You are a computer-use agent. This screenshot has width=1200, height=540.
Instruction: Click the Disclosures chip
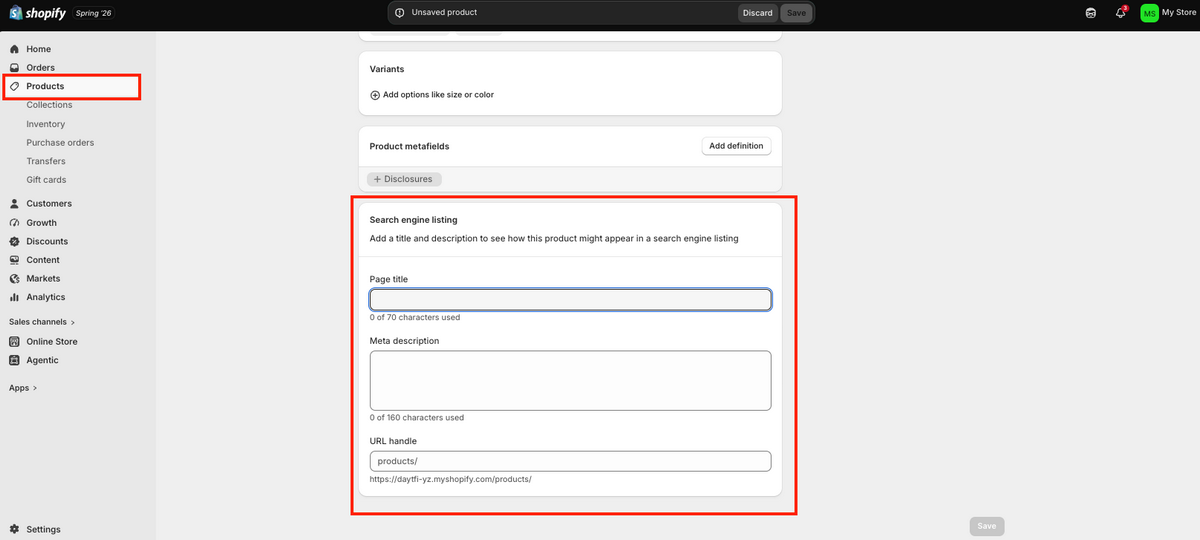click(404, 179)
